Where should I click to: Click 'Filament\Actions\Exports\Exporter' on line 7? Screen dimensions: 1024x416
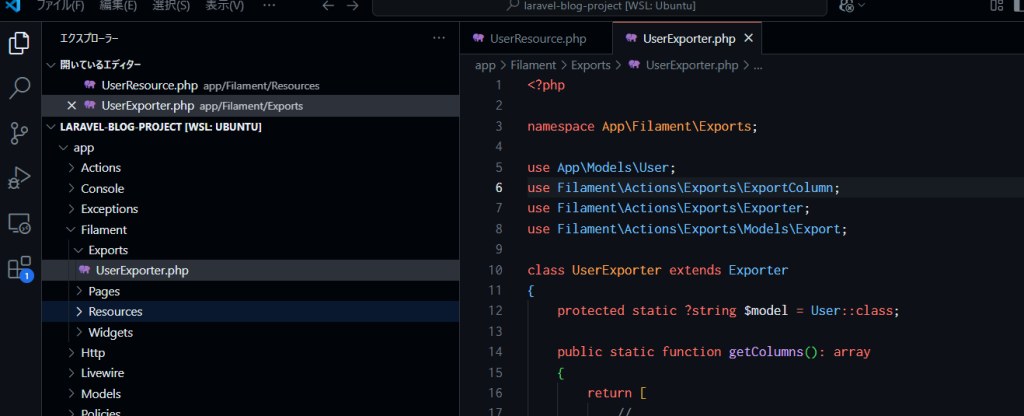[680, 208]
